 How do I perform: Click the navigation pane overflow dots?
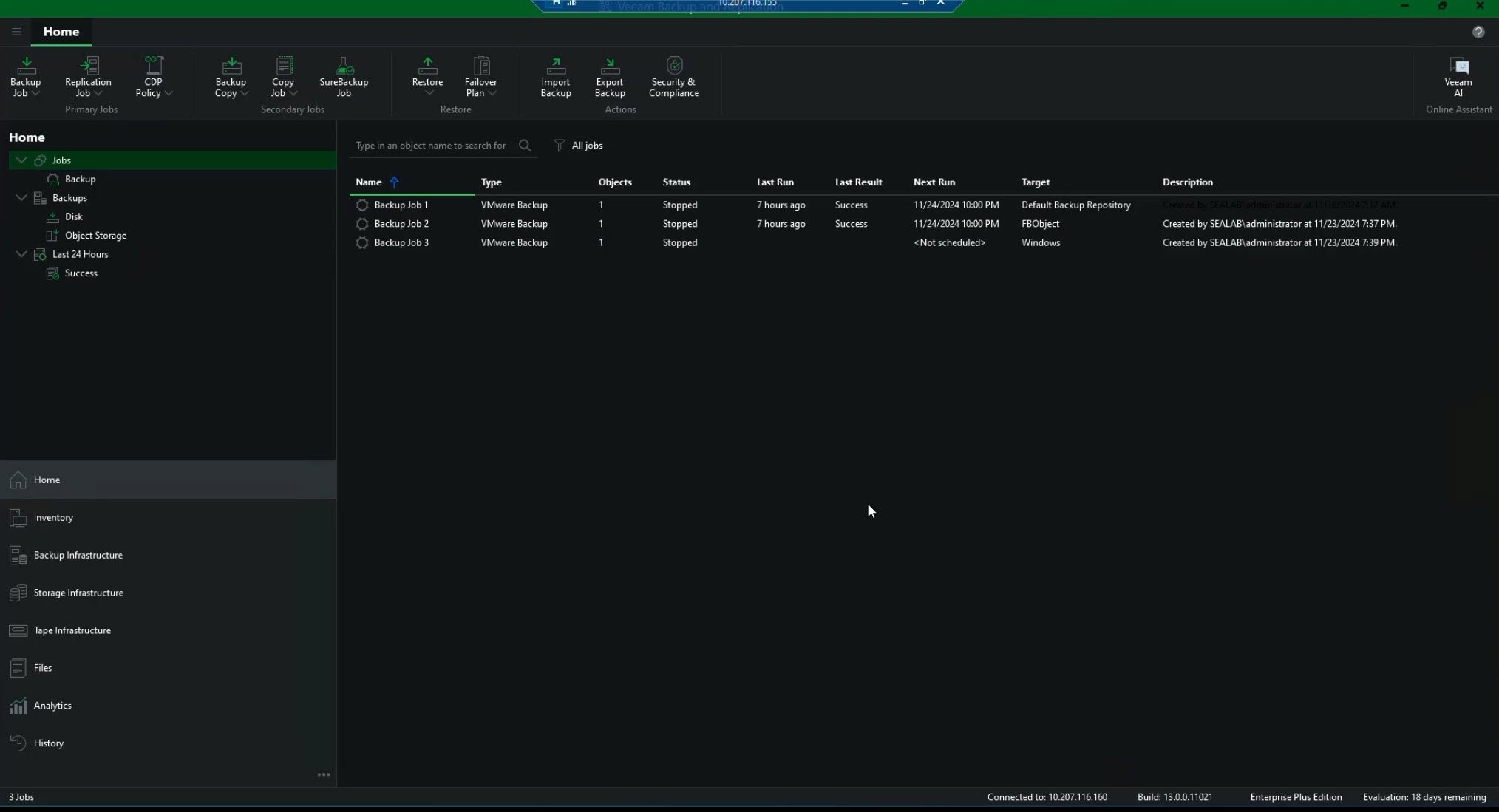(324, 774)
